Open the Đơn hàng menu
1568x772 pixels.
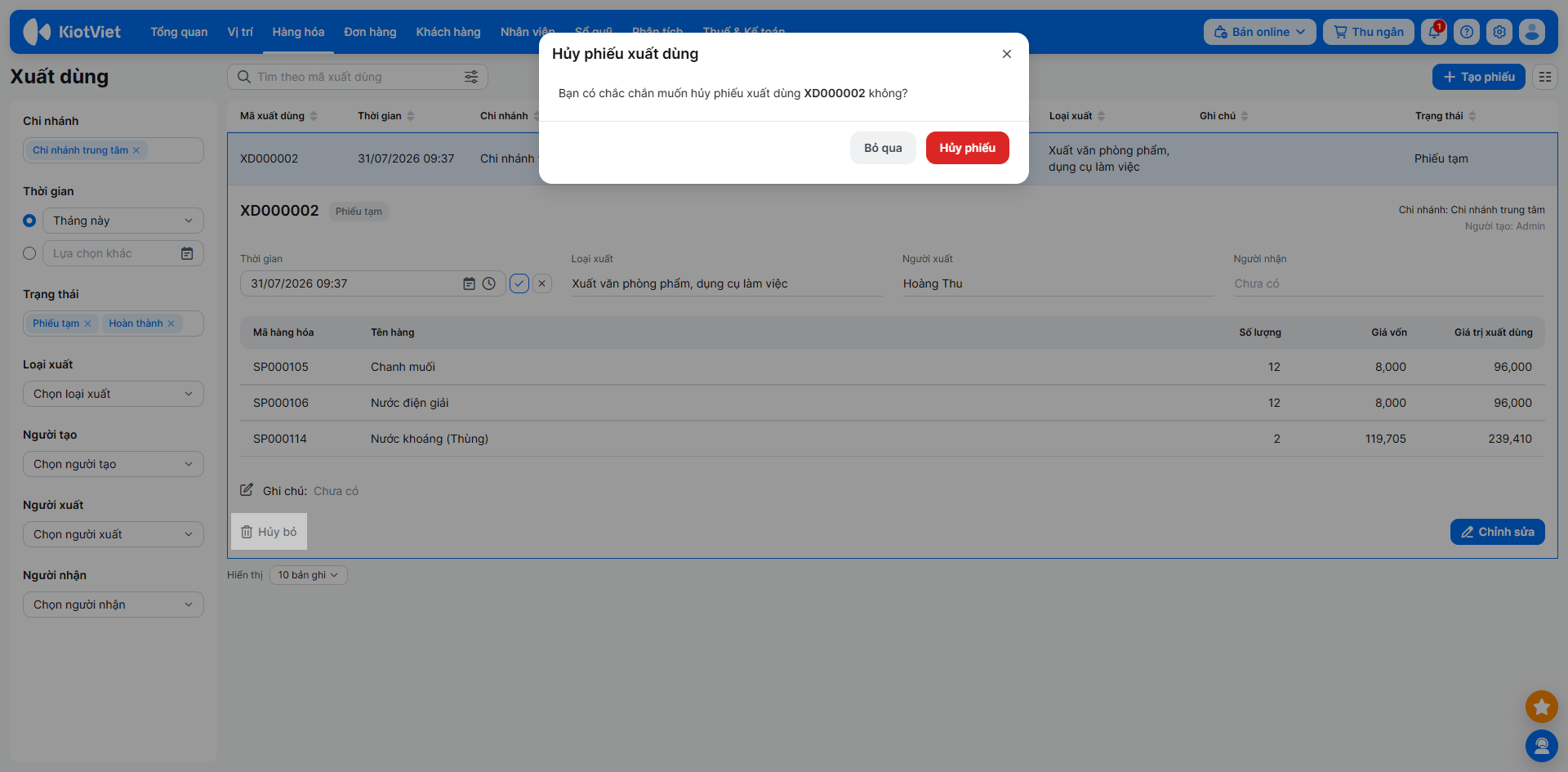tap(370, 32)
